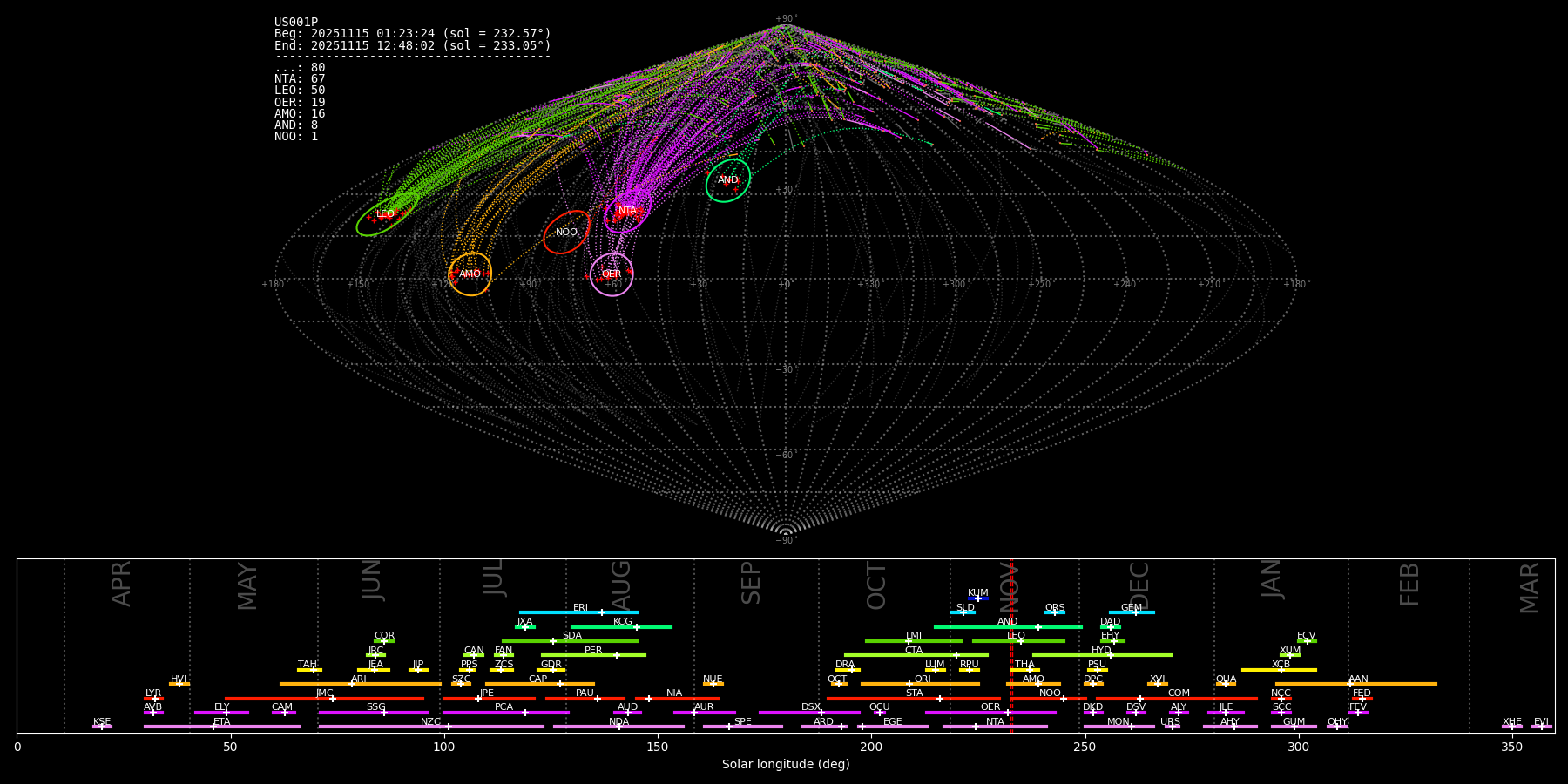This screenshot has height=784, width=1568.
Task: Click the AMO radiant circle on the sky map
Action: tap(470, 274)
